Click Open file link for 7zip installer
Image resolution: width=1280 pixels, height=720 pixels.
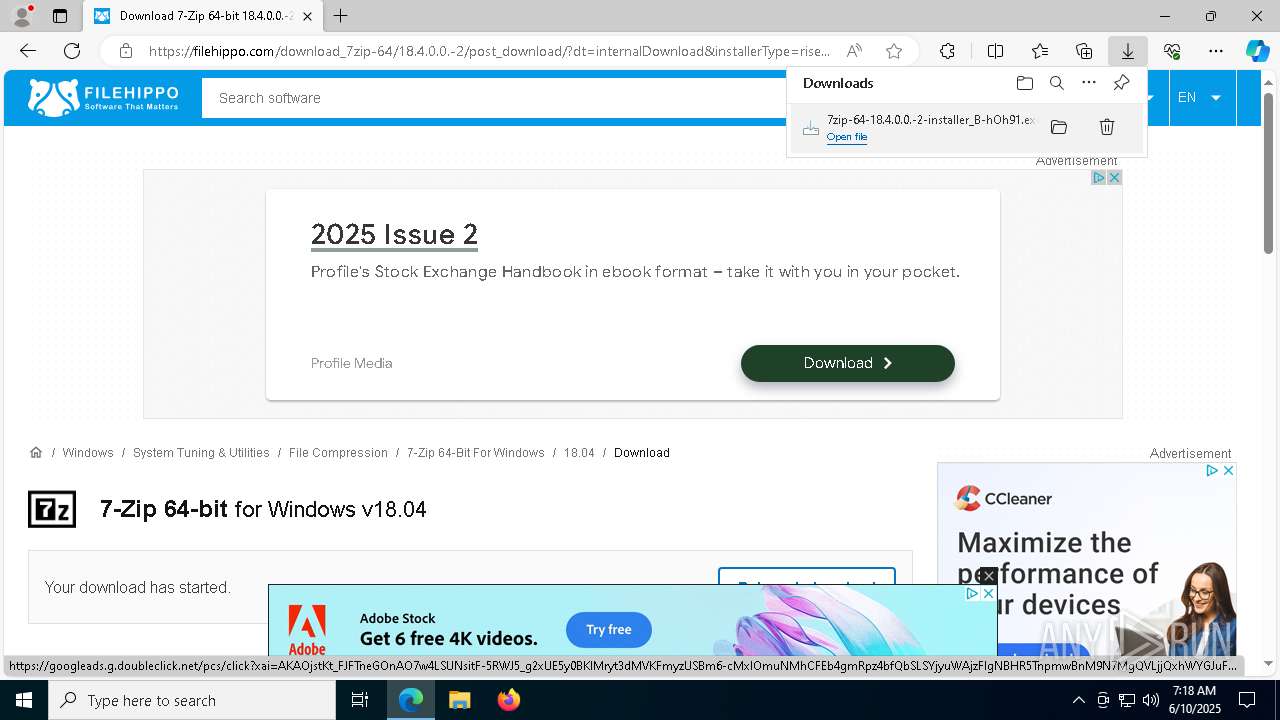(846, 137)
